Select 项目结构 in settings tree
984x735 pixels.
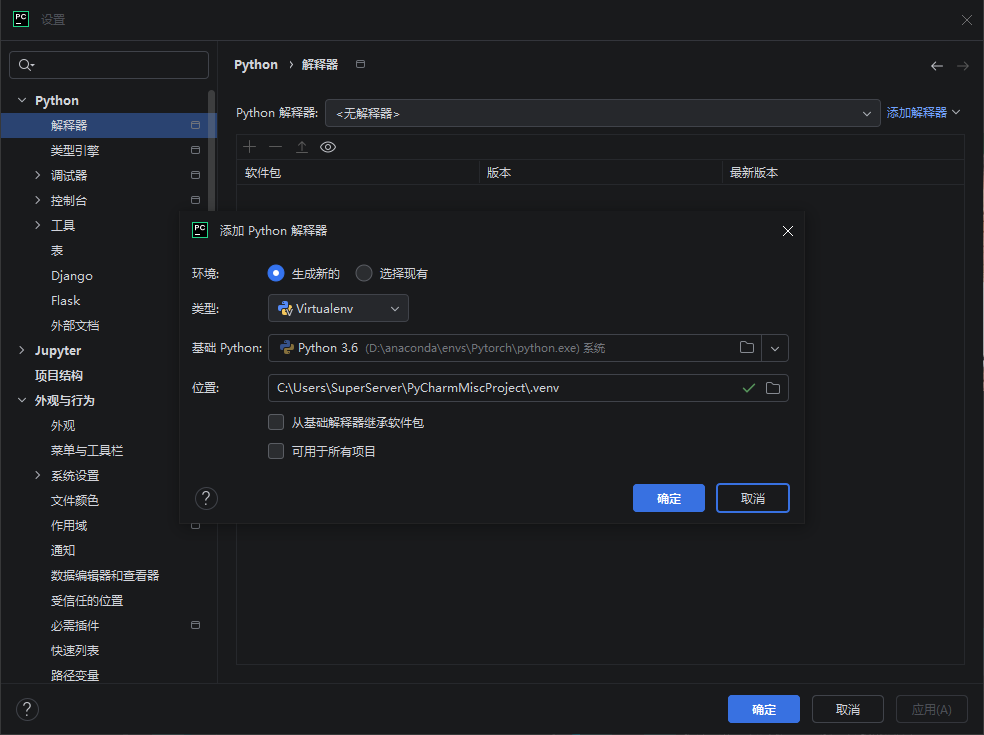click(58, 375)
